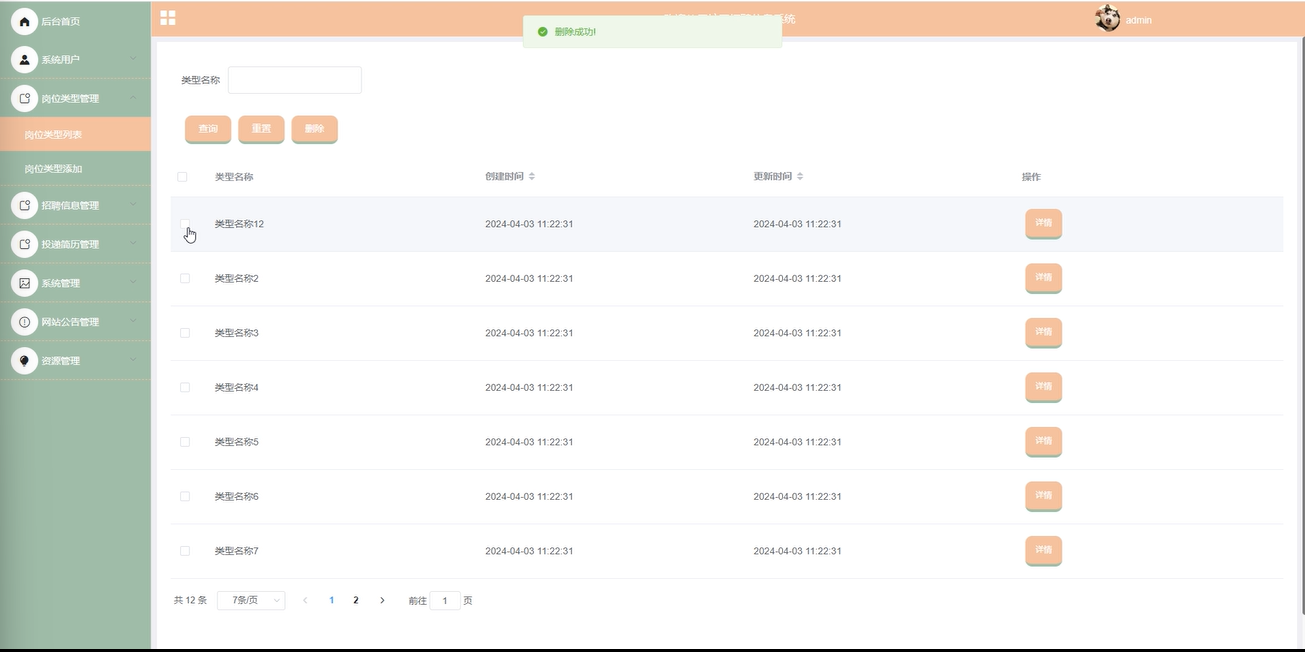Expand 系统用户 via its chevron
The image size is (1305, 652).
click(133, 59)
